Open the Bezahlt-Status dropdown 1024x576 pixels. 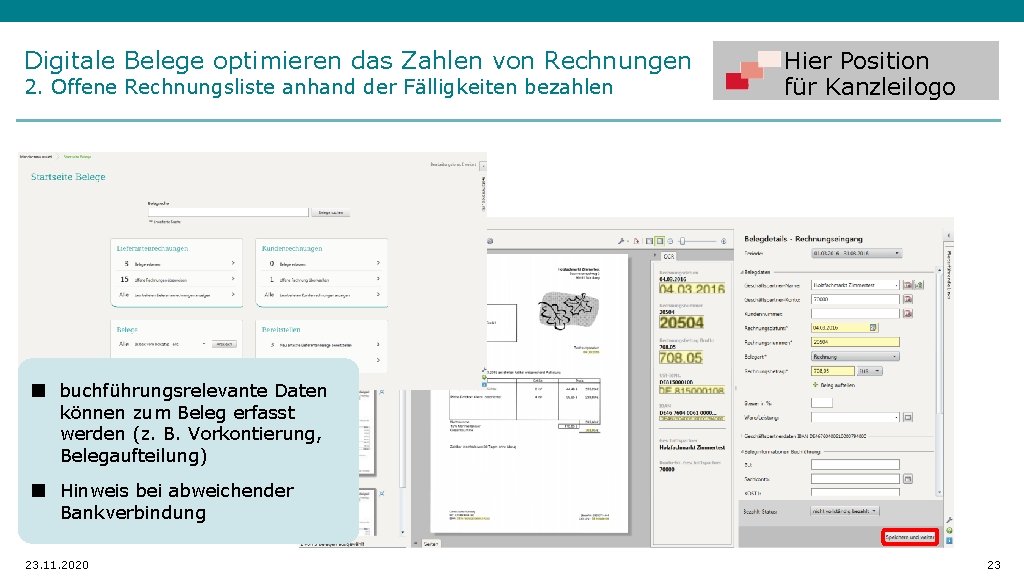tap(845, 511)
